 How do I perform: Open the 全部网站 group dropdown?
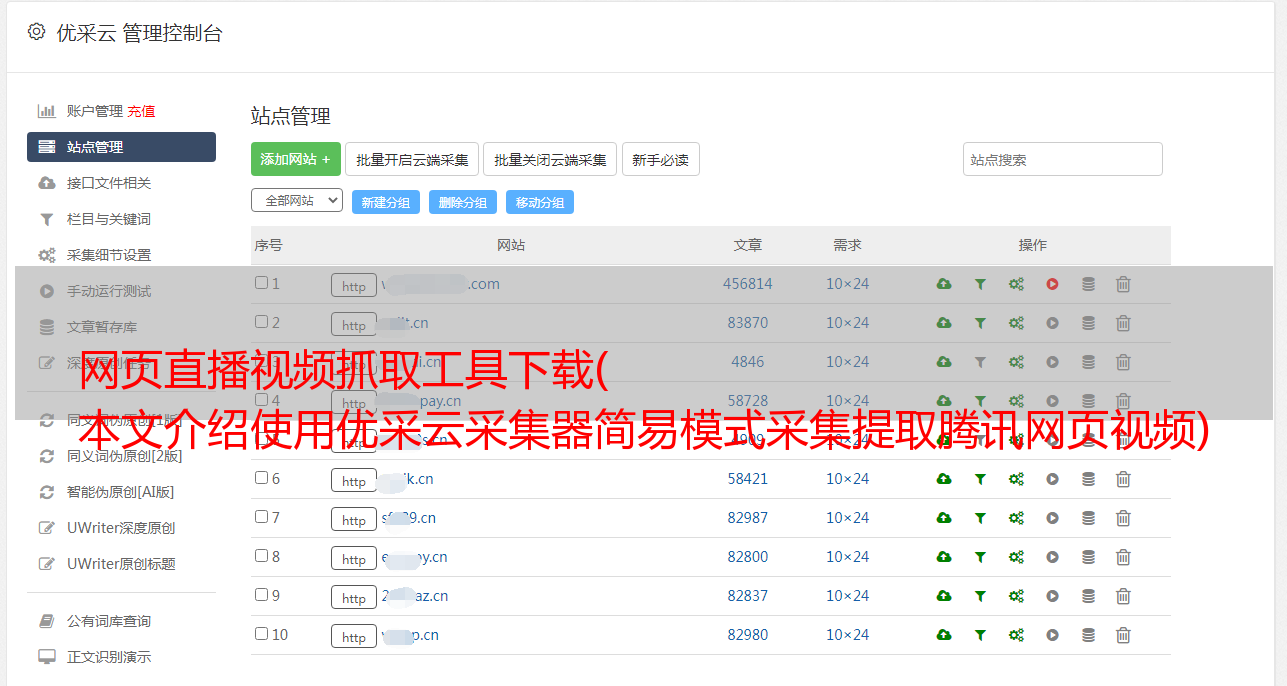tap(297, 201)
